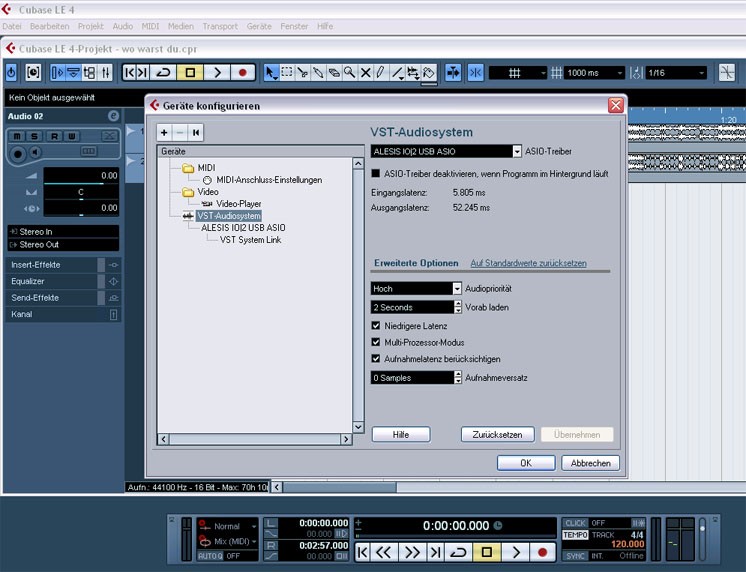Start playback from the project toolbar
Screen dimensions: 746x572
pos(217,73)
